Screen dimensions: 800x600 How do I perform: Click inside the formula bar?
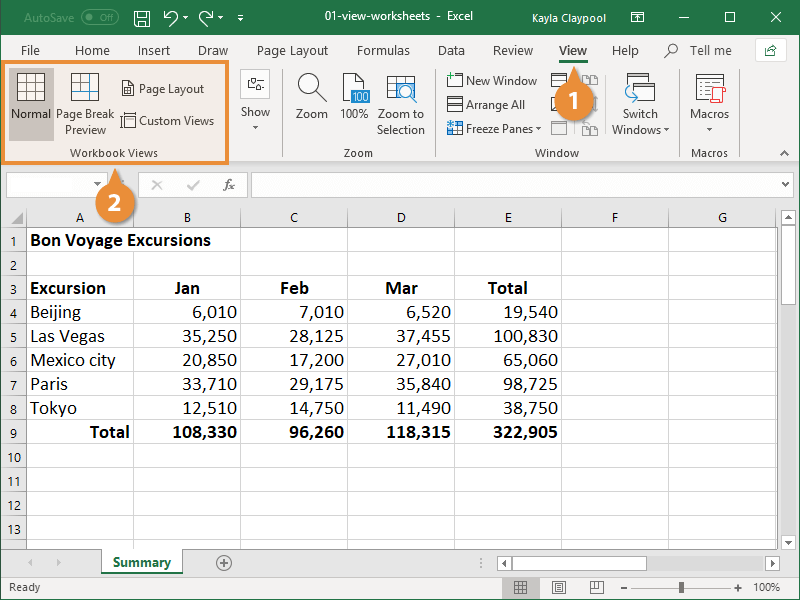(x=515, y=185)
